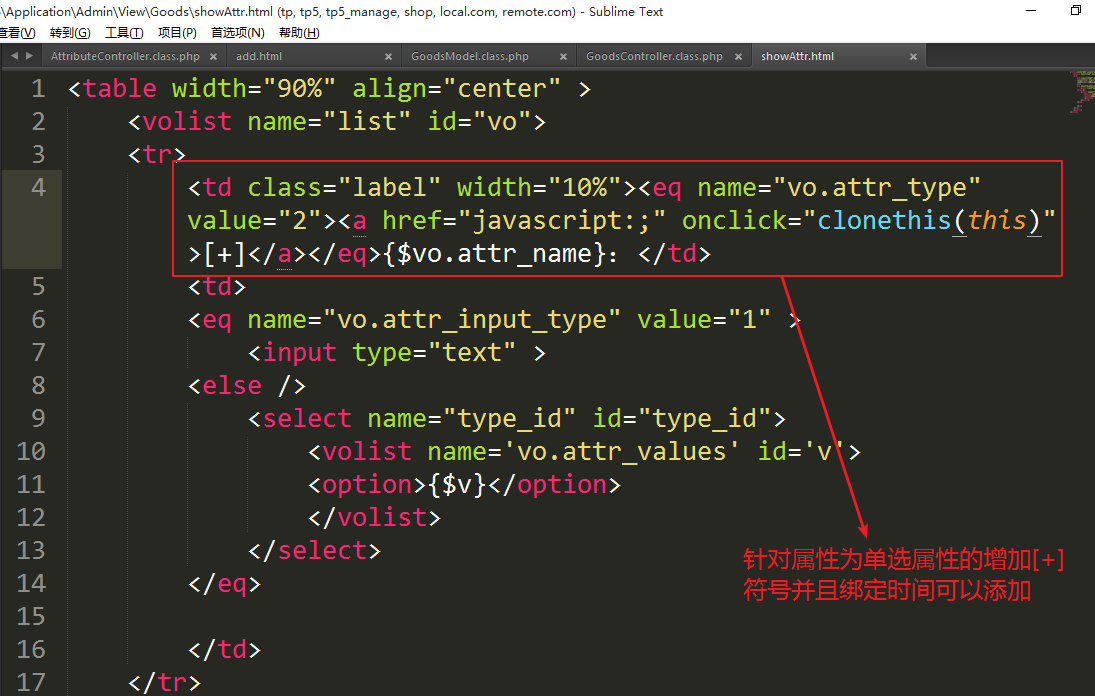
Task: Open the 首选项(N) menu
Action: (x=237, y=33)
